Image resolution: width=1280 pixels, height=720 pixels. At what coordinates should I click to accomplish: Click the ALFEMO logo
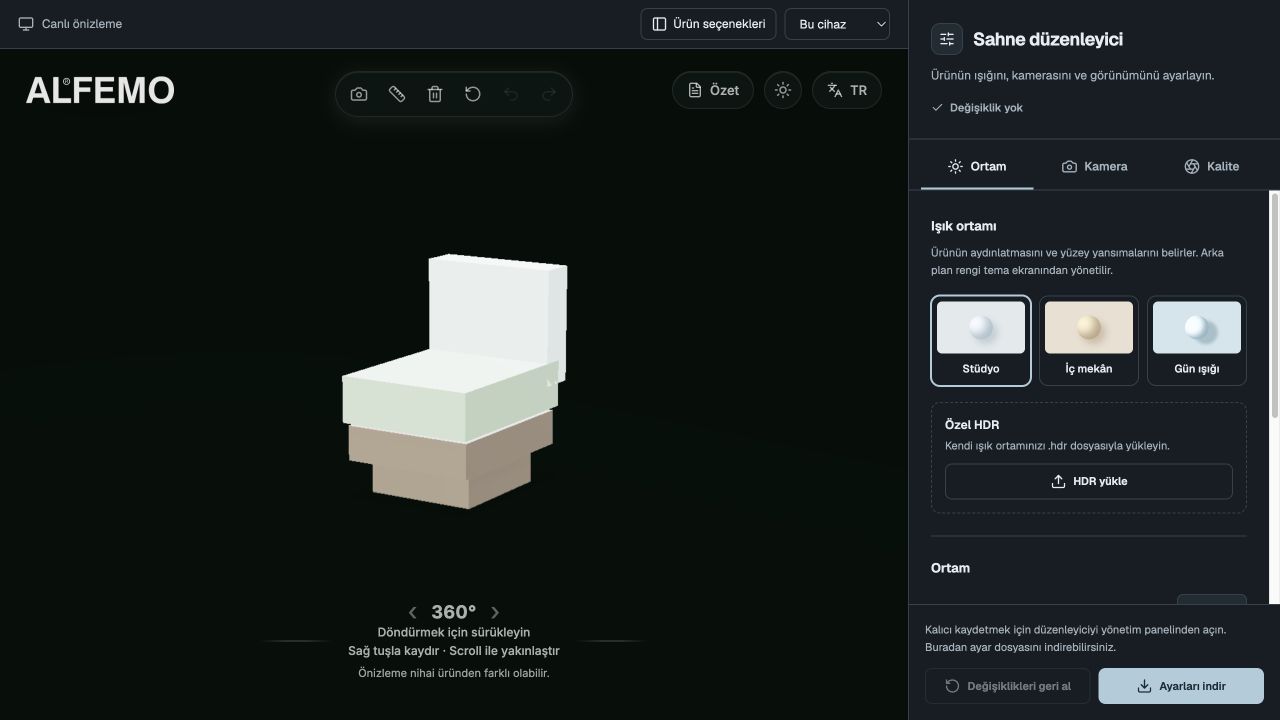[x=100, y=91]
